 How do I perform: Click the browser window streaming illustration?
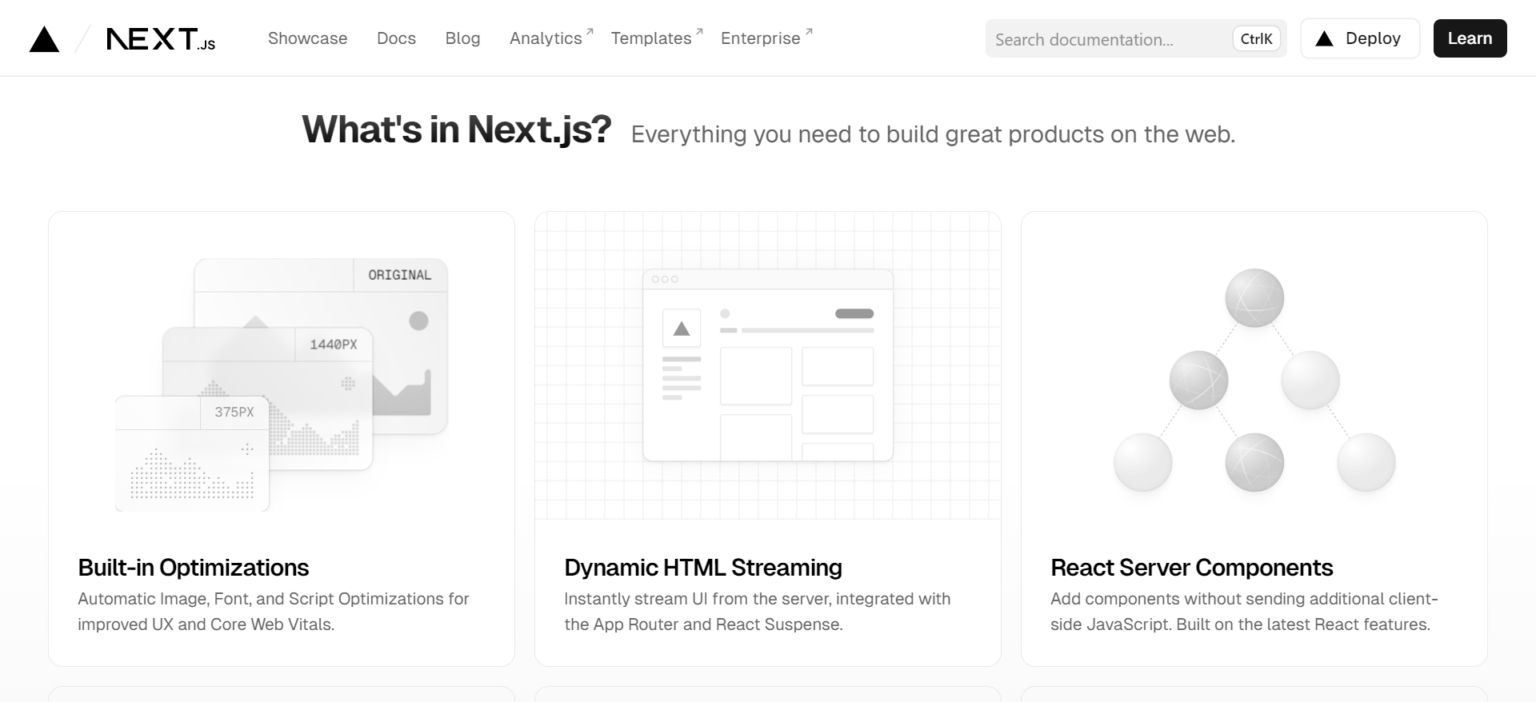coord(767,365)
